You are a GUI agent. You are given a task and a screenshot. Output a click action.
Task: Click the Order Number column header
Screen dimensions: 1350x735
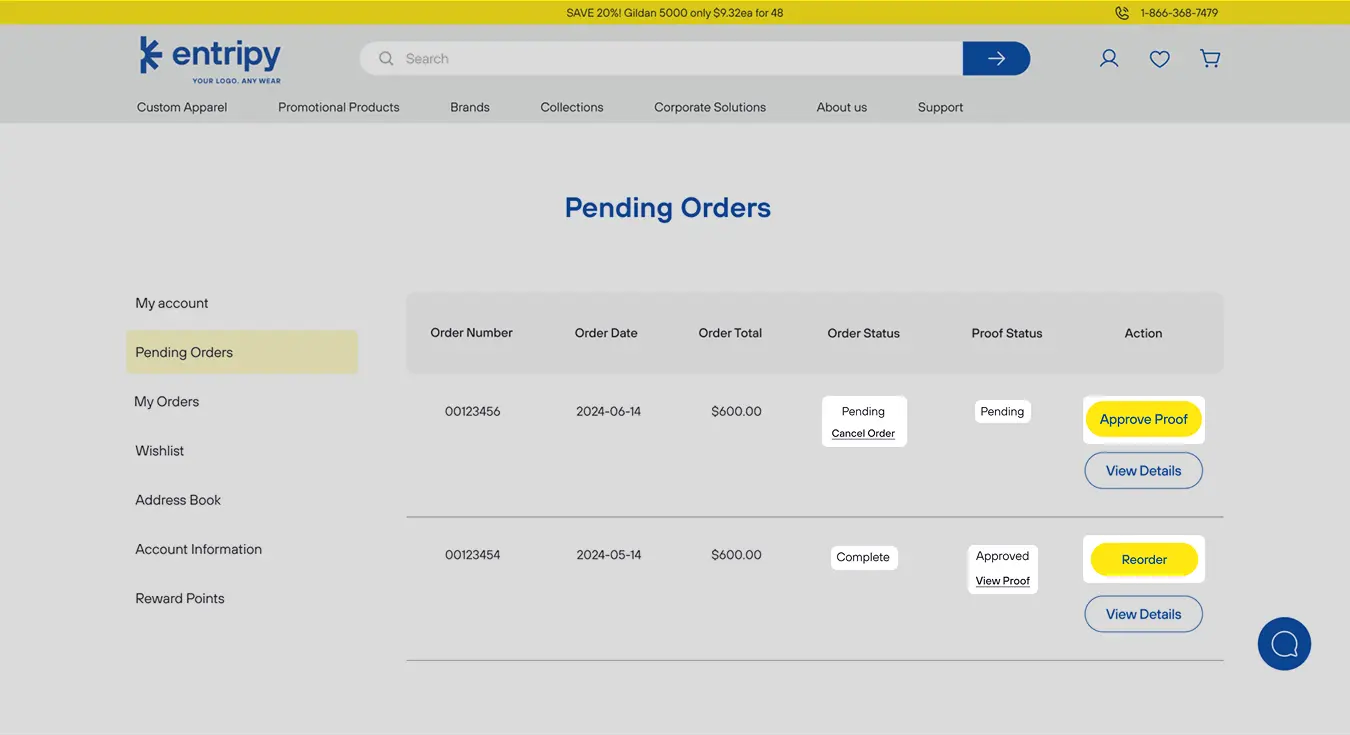point(472,333)
